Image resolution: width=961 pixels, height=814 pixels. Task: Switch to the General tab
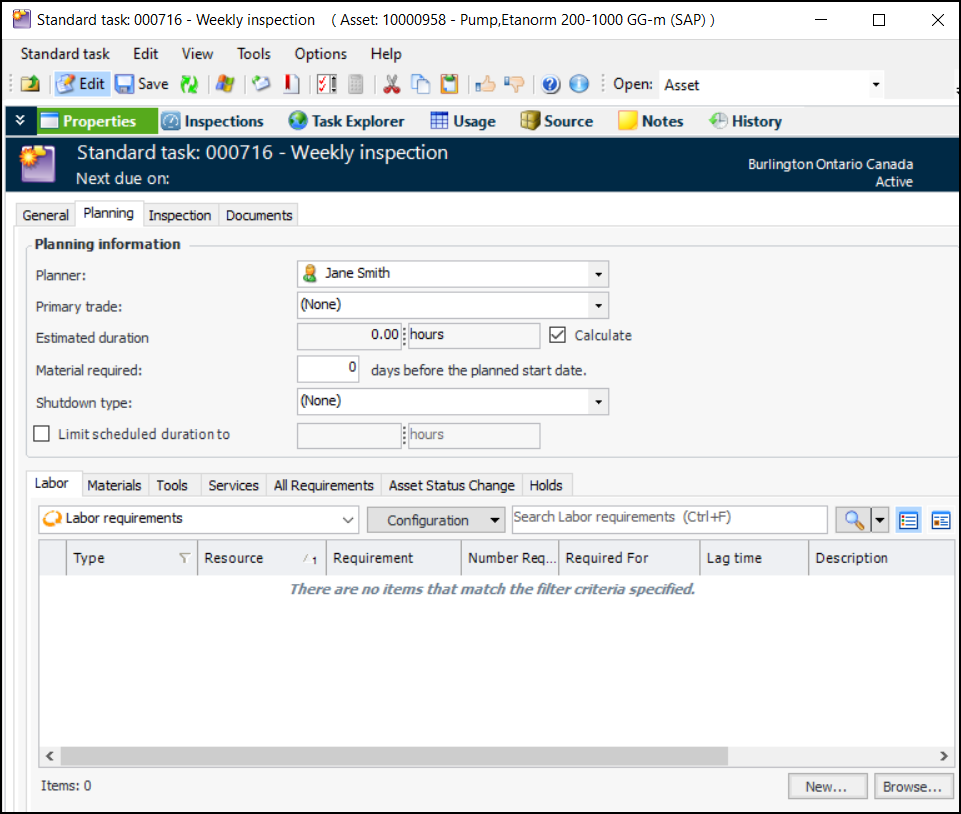45,215
